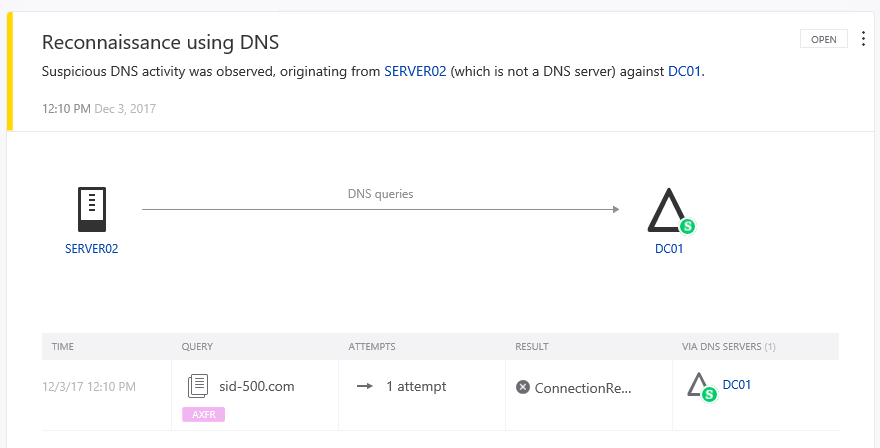
Task: Click the X icon next to ConnectionRe result
Action: point(522,387)
